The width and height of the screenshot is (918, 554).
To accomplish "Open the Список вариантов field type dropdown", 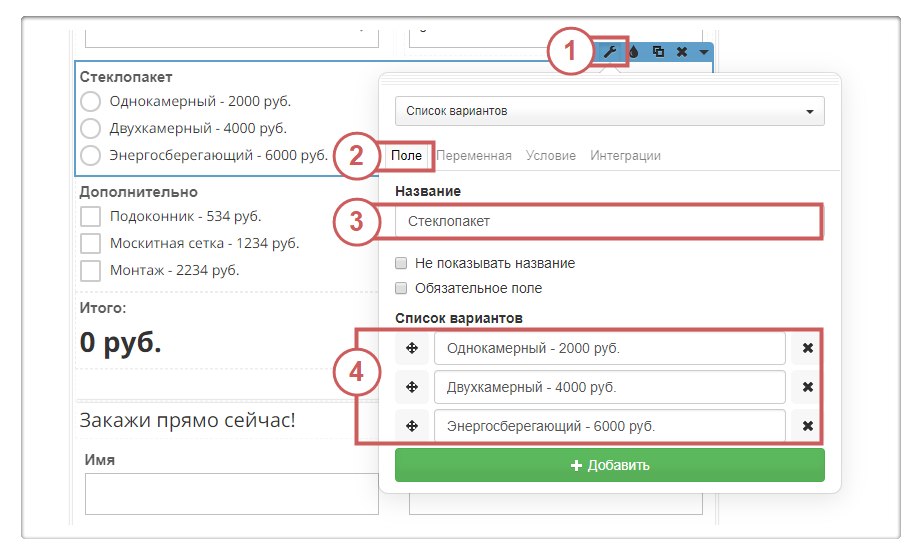I will (609, 111).
